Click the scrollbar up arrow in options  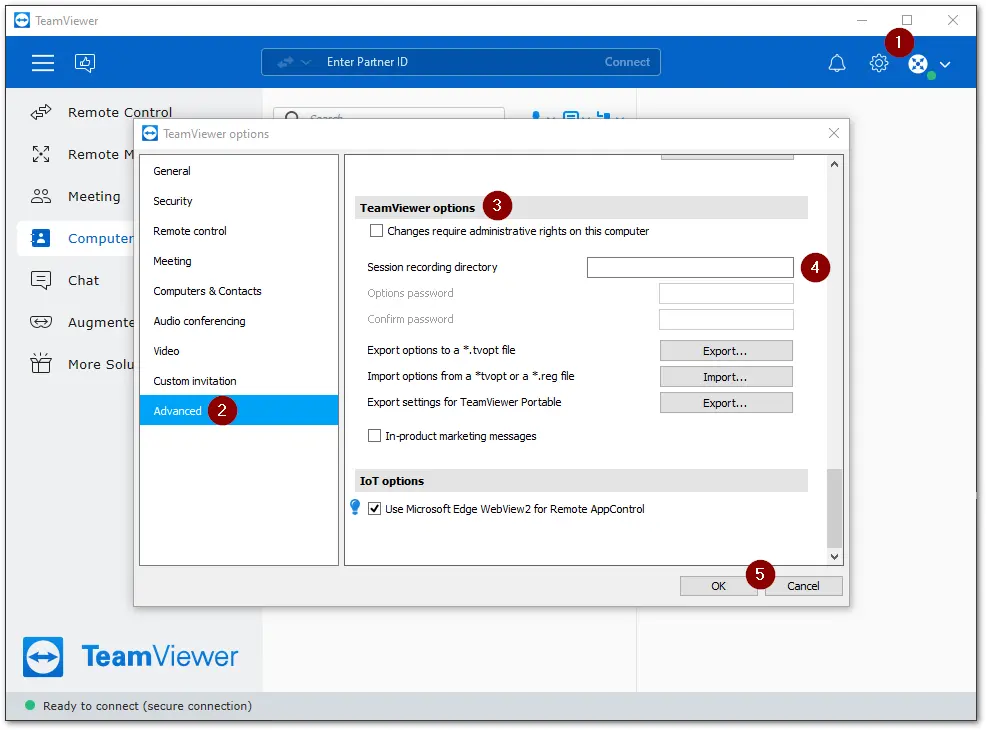(x=834, y=164)
